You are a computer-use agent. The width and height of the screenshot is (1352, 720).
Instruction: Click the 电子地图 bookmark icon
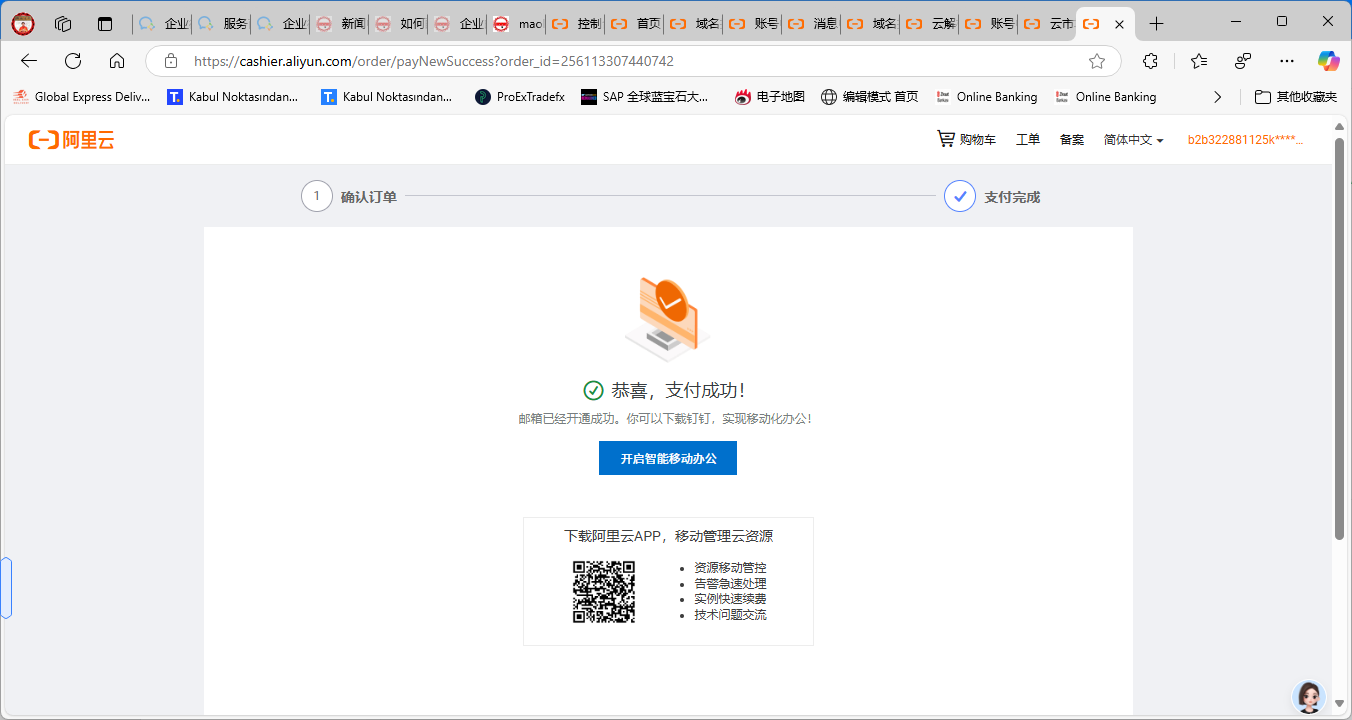click(742, 97)
